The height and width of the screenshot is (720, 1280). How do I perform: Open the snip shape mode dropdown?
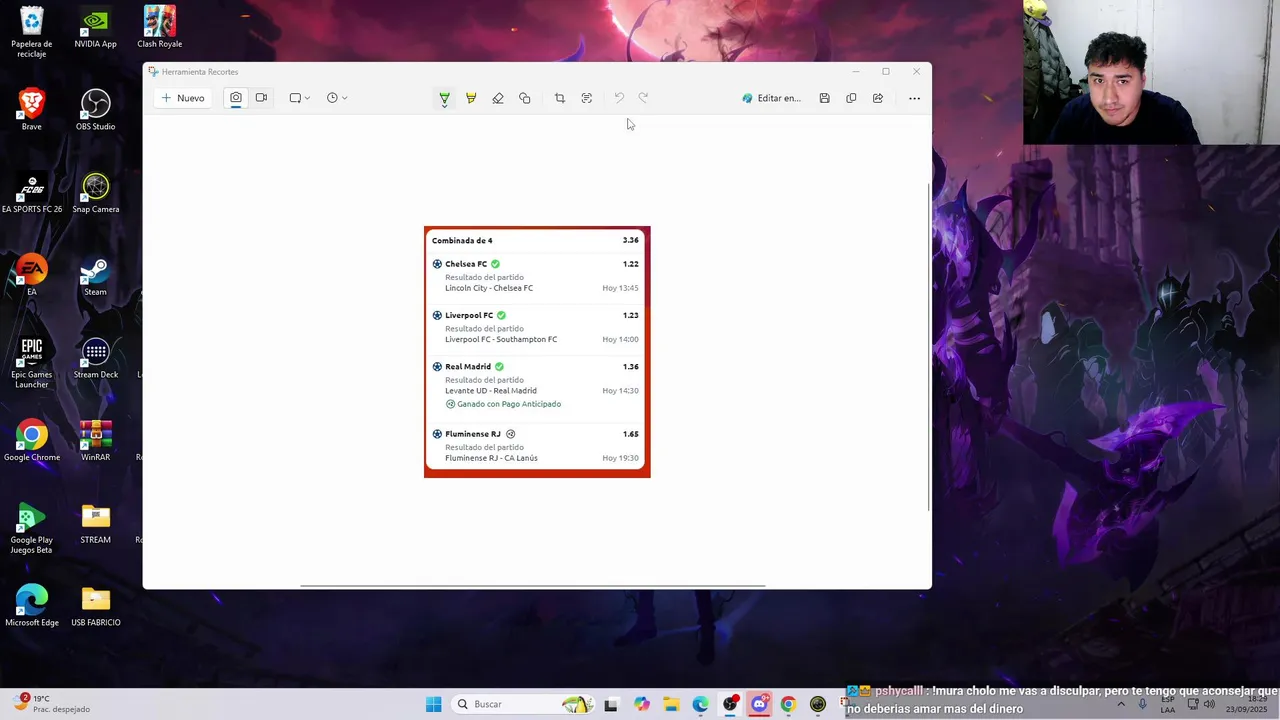tap(299, 98)
